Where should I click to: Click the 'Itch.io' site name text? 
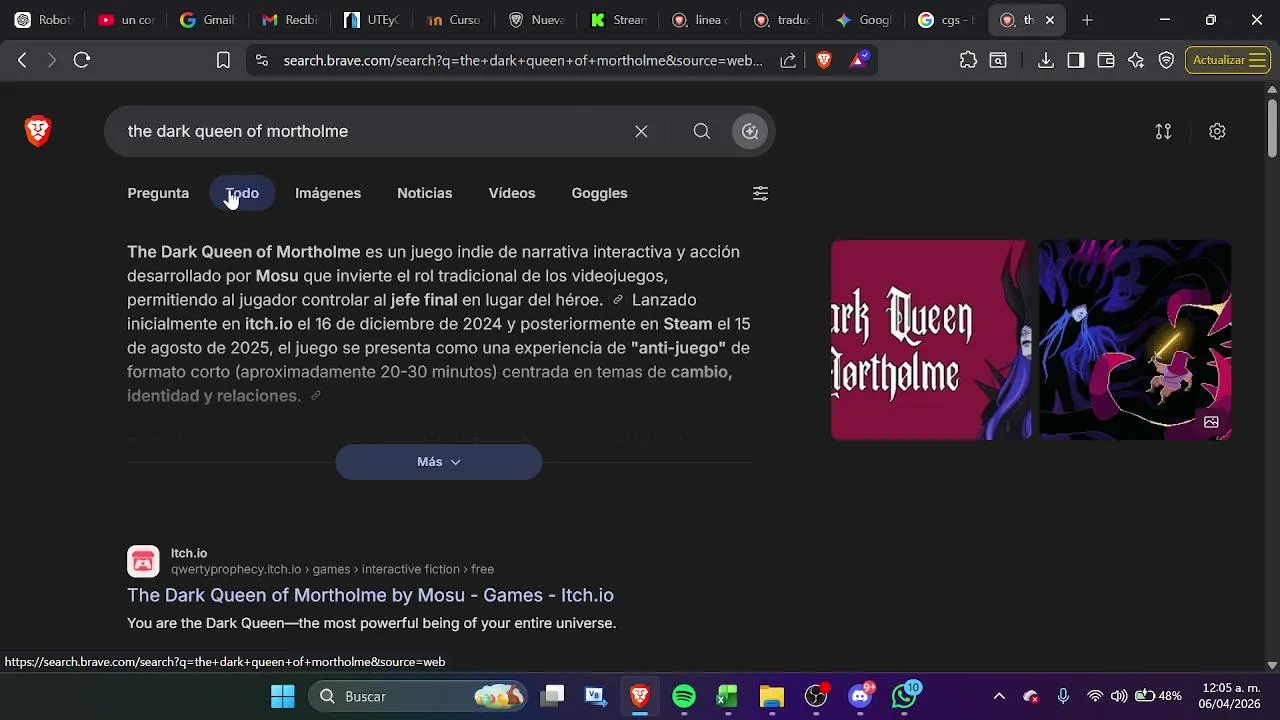pos(189,553)
